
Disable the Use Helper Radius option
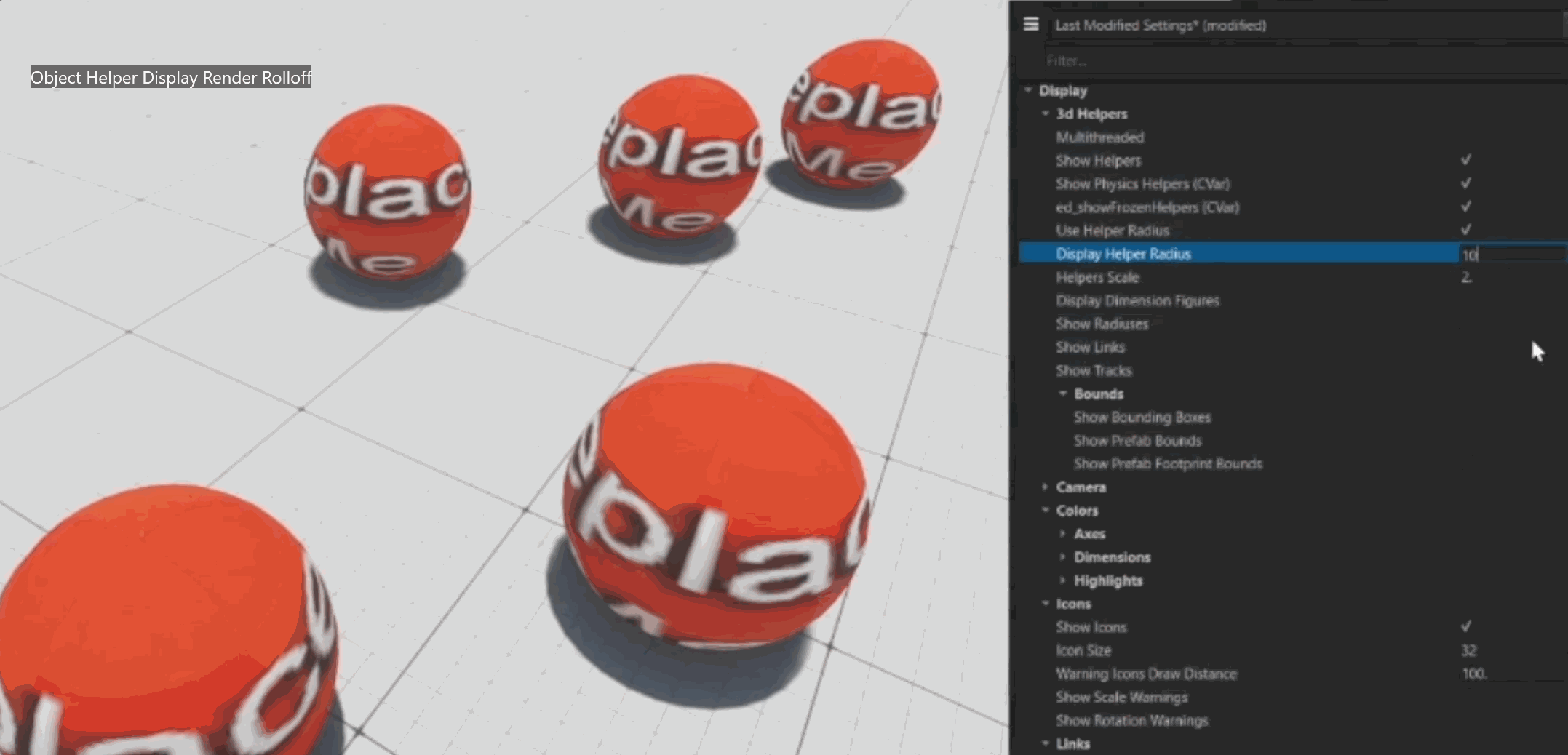pyautogui.click(x=1466, y=230)
